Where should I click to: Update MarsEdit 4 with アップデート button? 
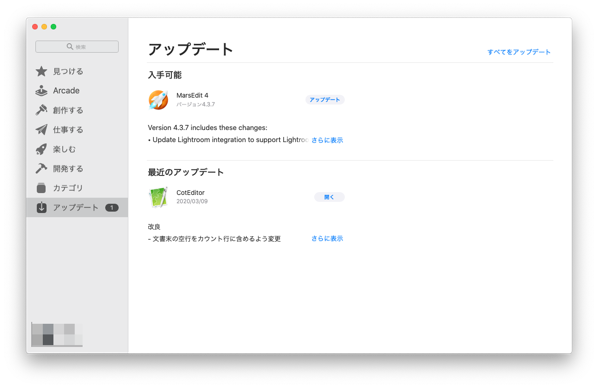pos(325,100)
